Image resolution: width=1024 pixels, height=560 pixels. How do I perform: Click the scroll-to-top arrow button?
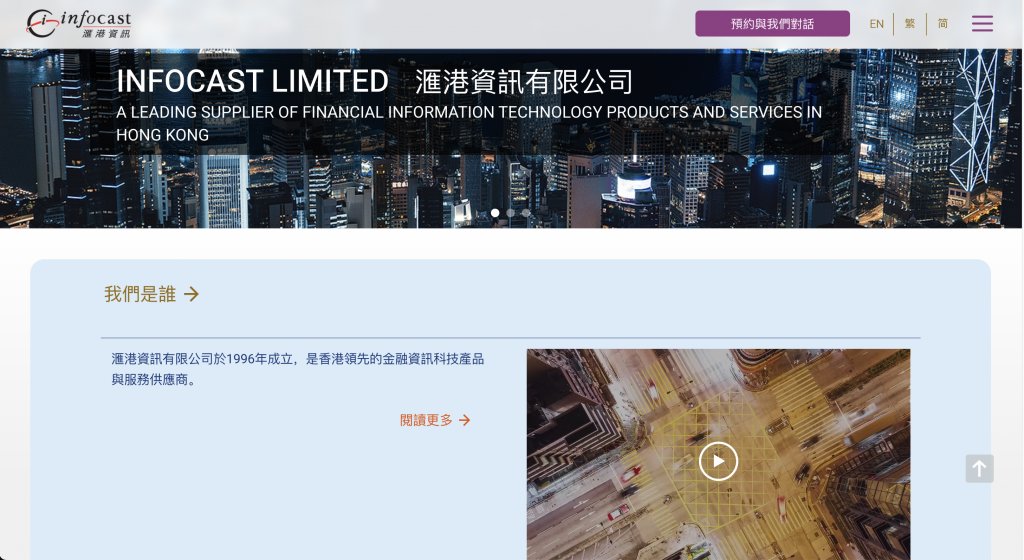click(x=980, y=469)
